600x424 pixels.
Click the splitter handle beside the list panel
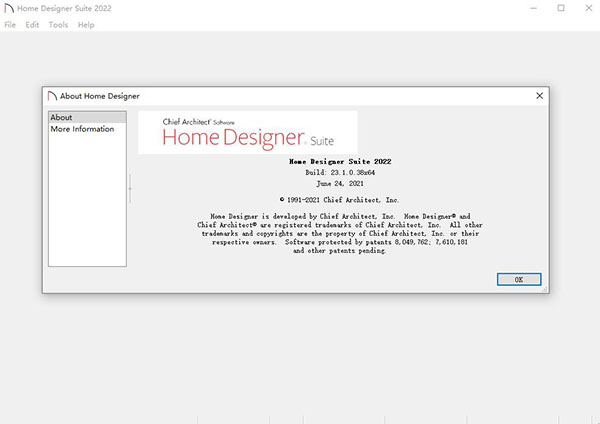(x=130, y=189)
